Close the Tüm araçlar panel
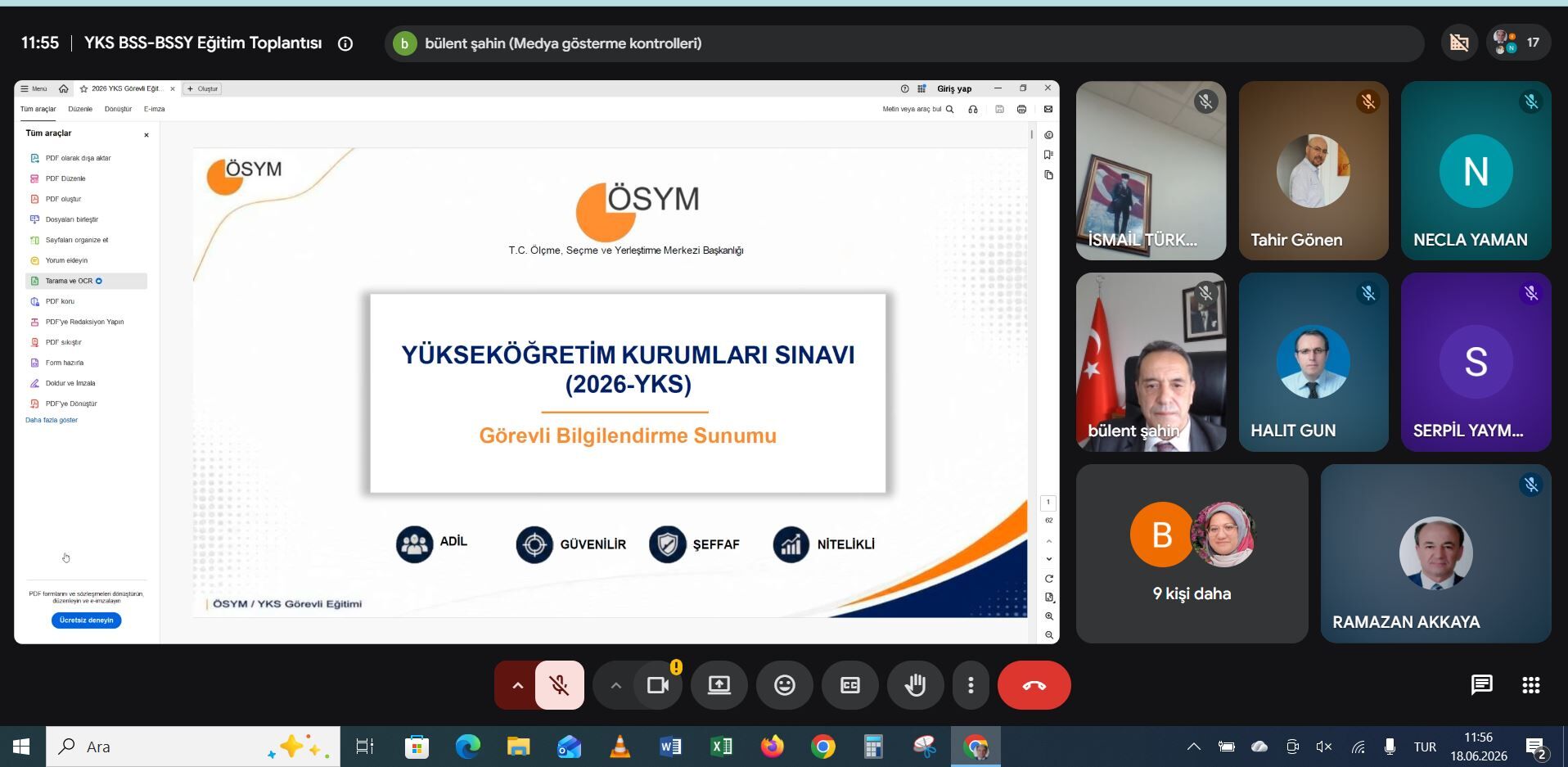Viewport: 1568px width, 767px height. (146, 135)
